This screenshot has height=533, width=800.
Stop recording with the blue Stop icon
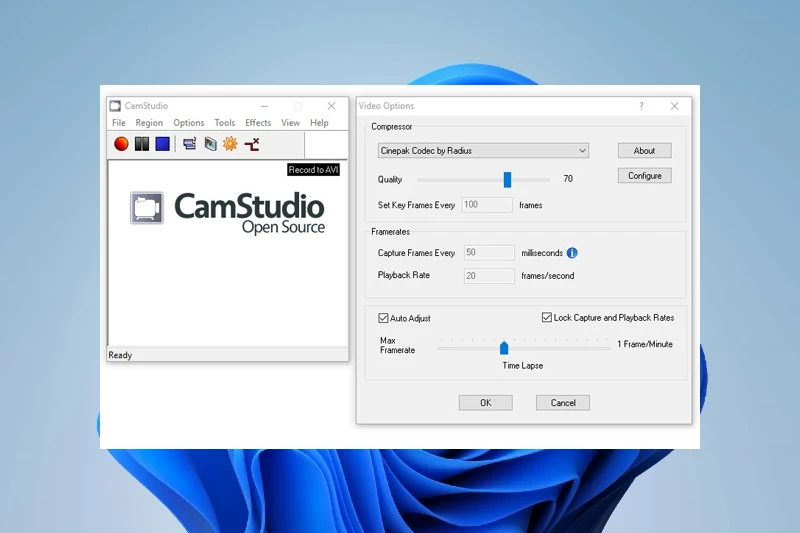coord(163,144)
